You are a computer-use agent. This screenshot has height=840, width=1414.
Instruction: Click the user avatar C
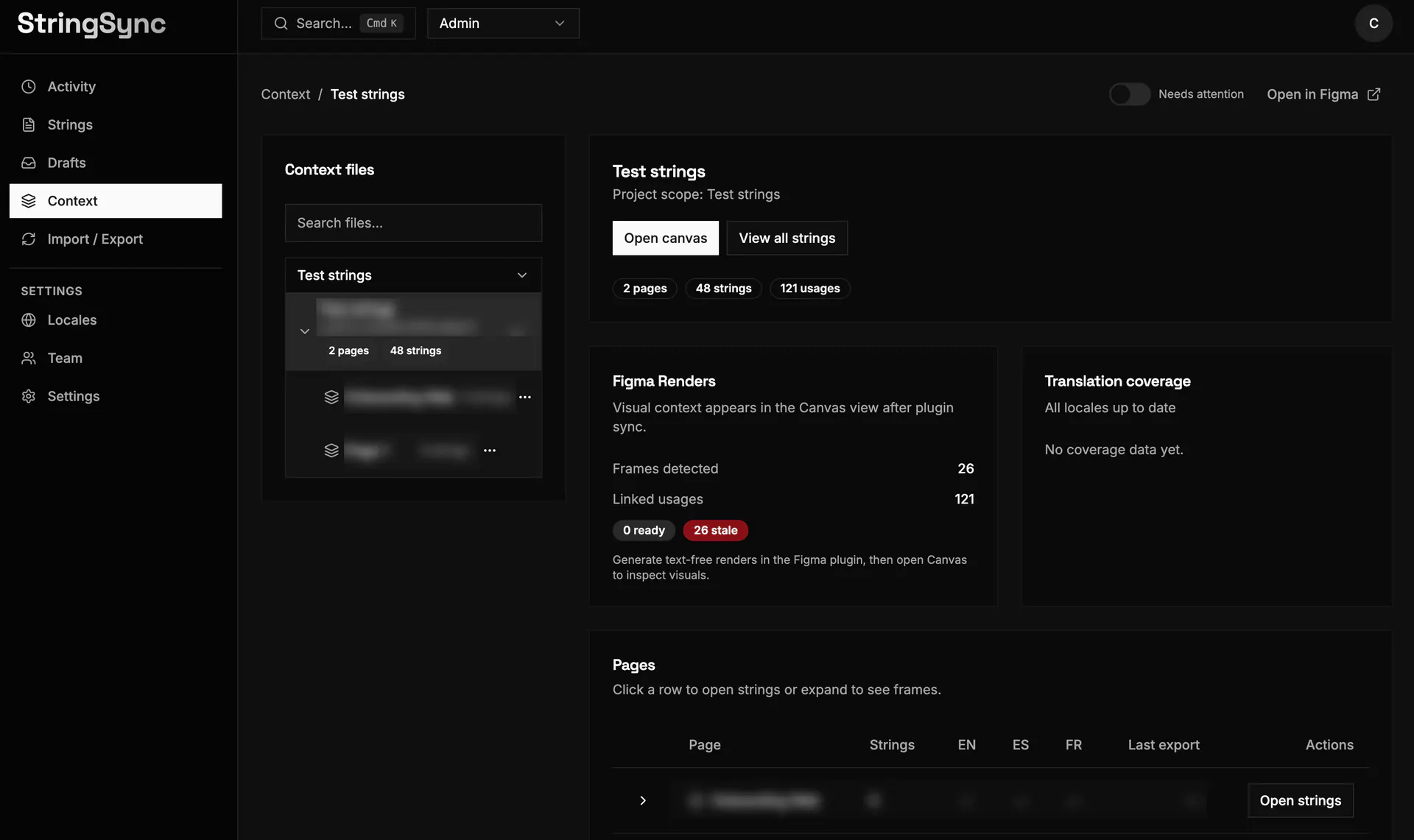point(1373,24)
